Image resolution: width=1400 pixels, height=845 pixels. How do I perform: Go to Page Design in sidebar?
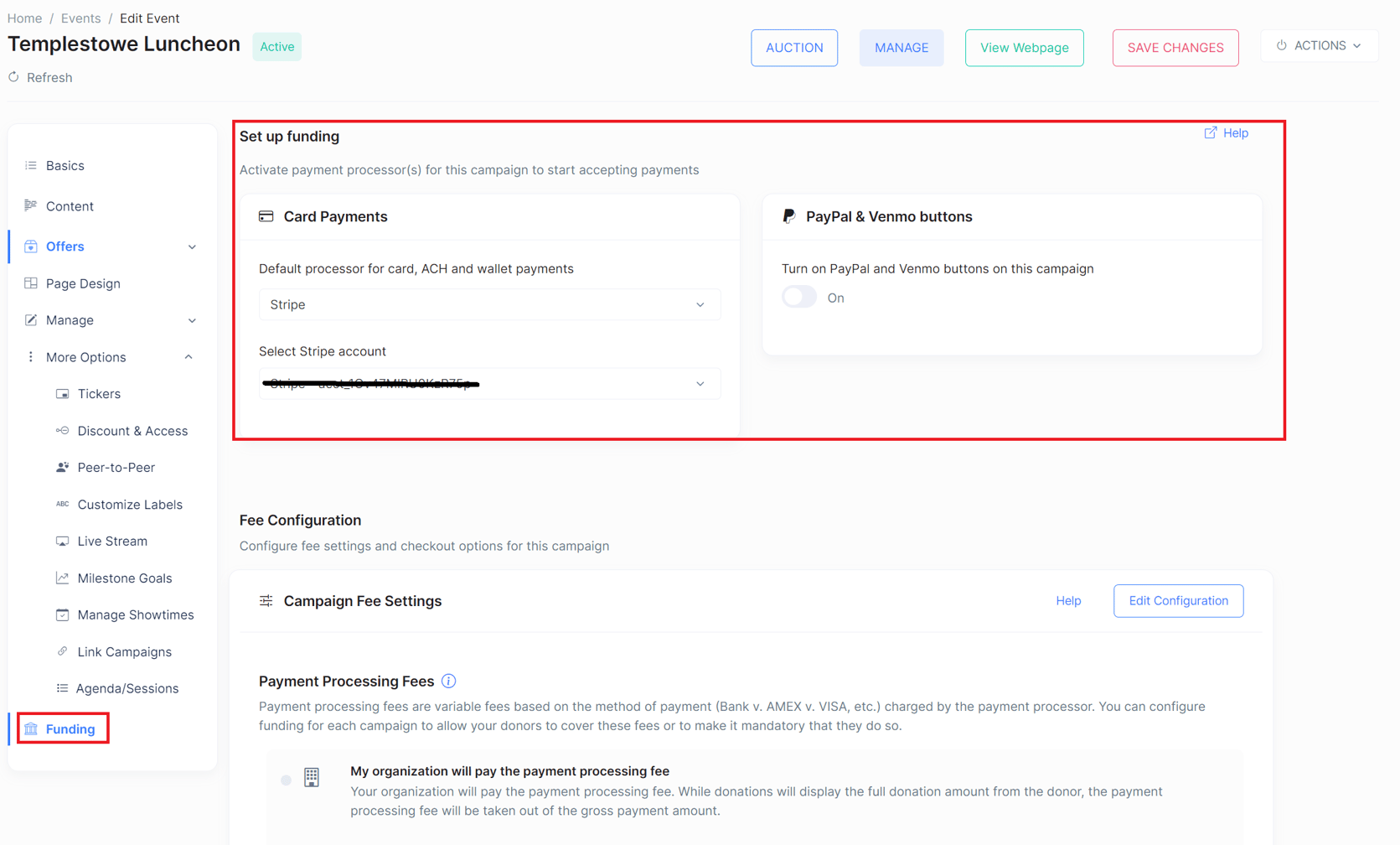click(x=83, y=283)
